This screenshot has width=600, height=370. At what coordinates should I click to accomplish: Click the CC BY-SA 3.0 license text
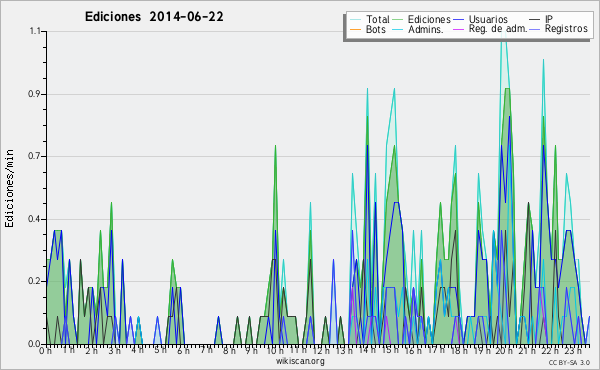[x=569, y=362]
